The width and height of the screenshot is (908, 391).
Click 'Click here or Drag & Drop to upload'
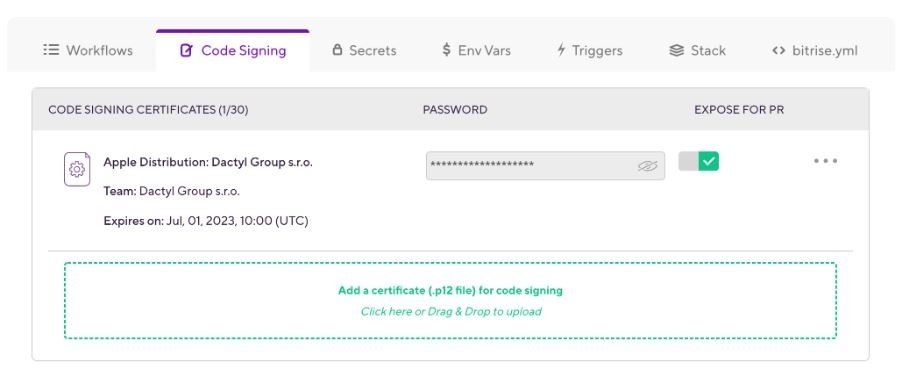(451, 312)
